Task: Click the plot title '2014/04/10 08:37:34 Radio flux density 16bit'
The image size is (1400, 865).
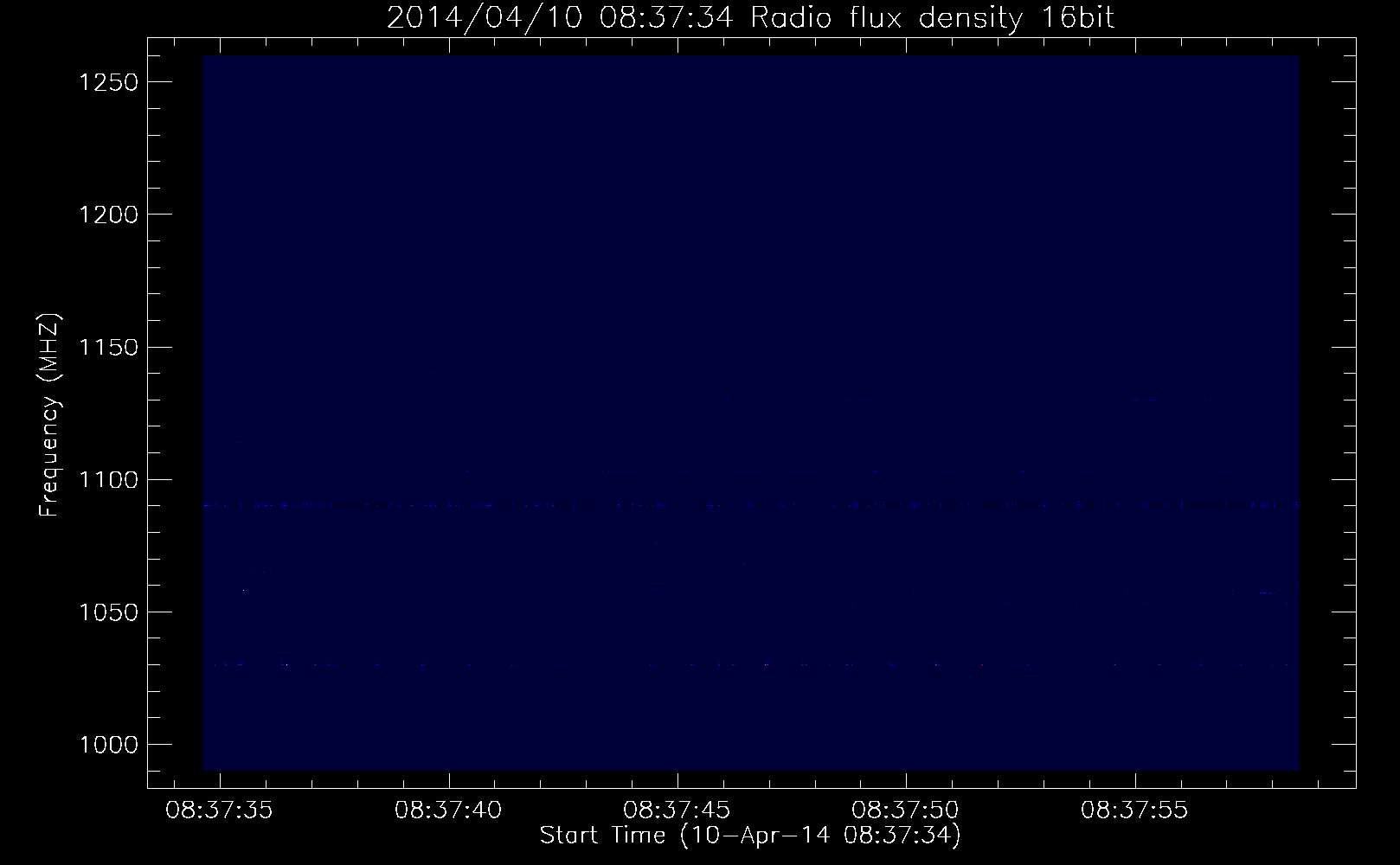Action: [750, 17]
